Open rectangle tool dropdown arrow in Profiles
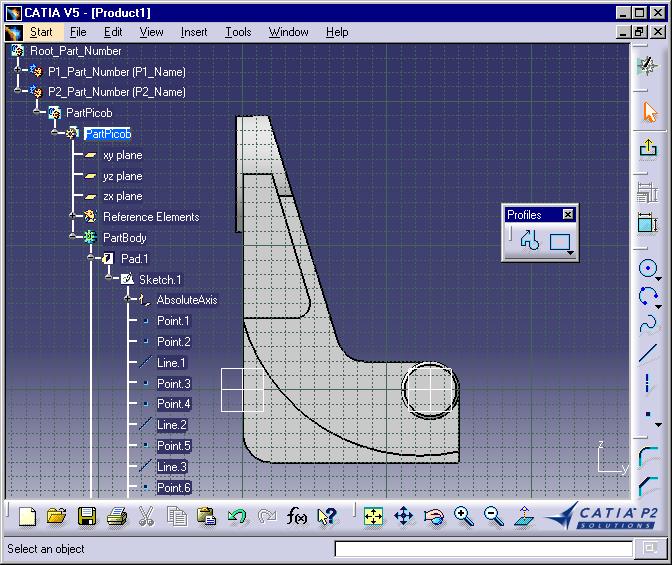The height and width of the screenshot is (565, 672). pyautogui.click(x=570, y=253)
